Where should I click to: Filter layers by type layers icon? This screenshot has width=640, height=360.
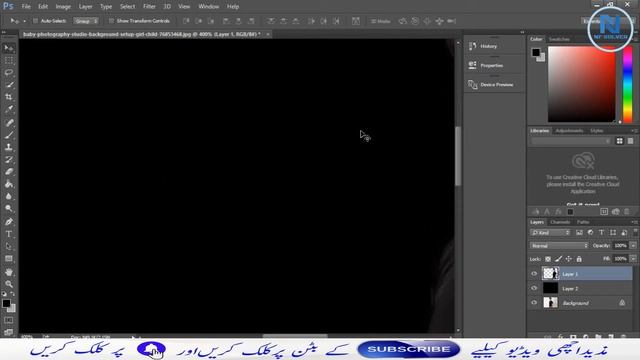[x=601, y=232]
